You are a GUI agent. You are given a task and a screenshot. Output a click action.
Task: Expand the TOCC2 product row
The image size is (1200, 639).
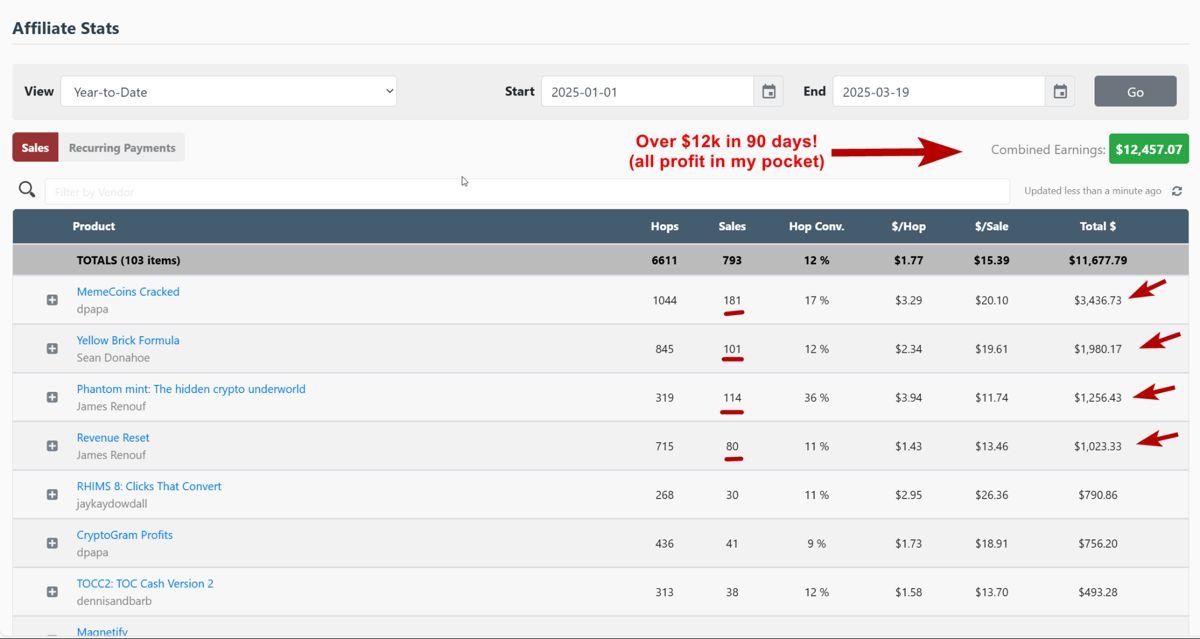click(52, 592)
